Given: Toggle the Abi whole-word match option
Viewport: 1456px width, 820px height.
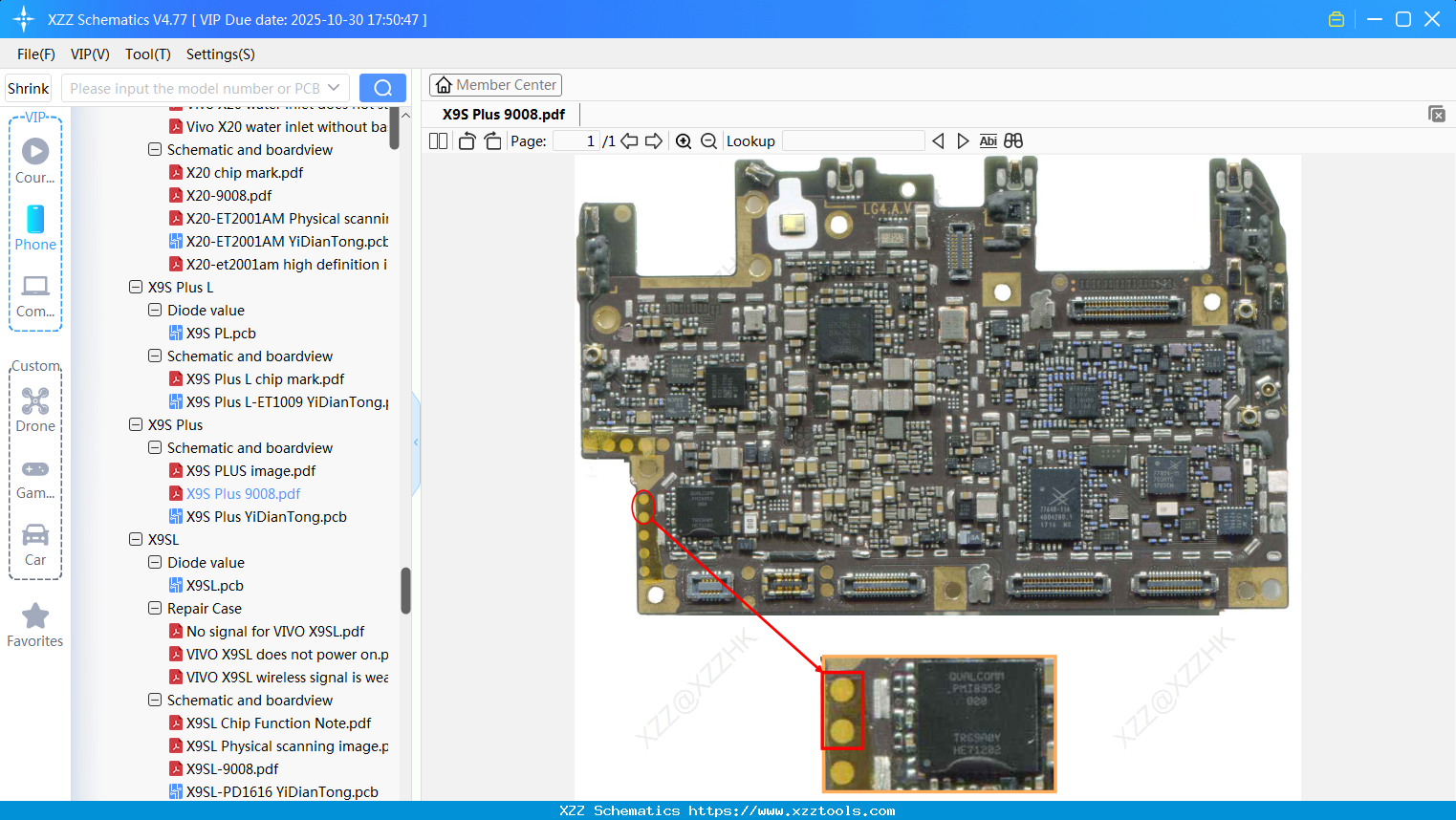Looking at the screenshot, I should pos(989,141).
